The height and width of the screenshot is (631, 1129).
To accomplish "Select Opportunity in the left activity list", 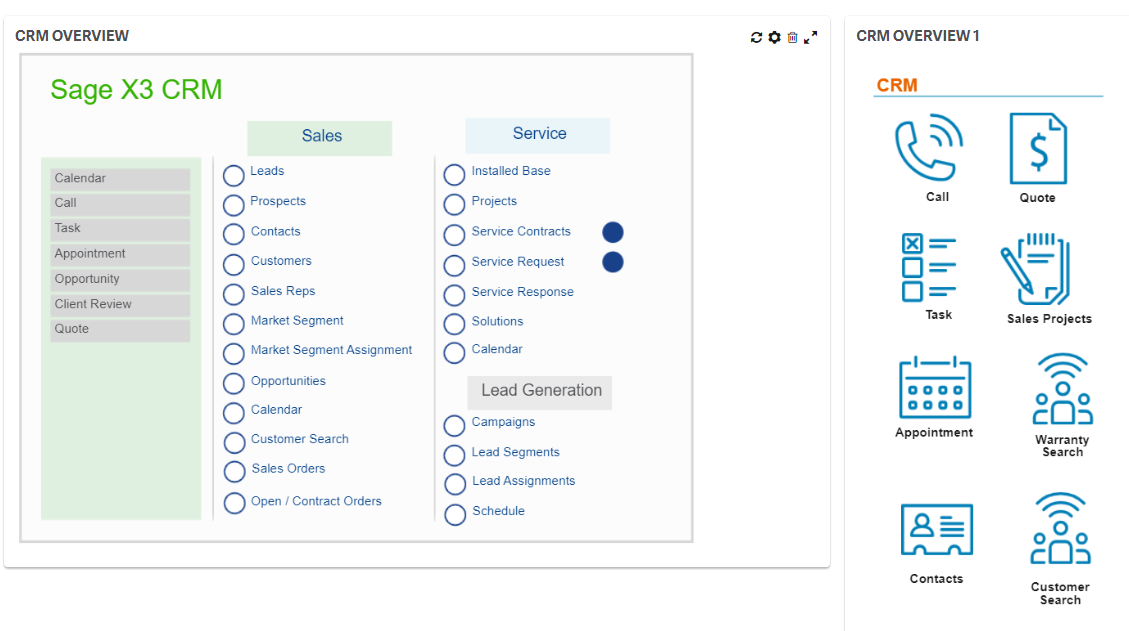I will pos(120,278).
